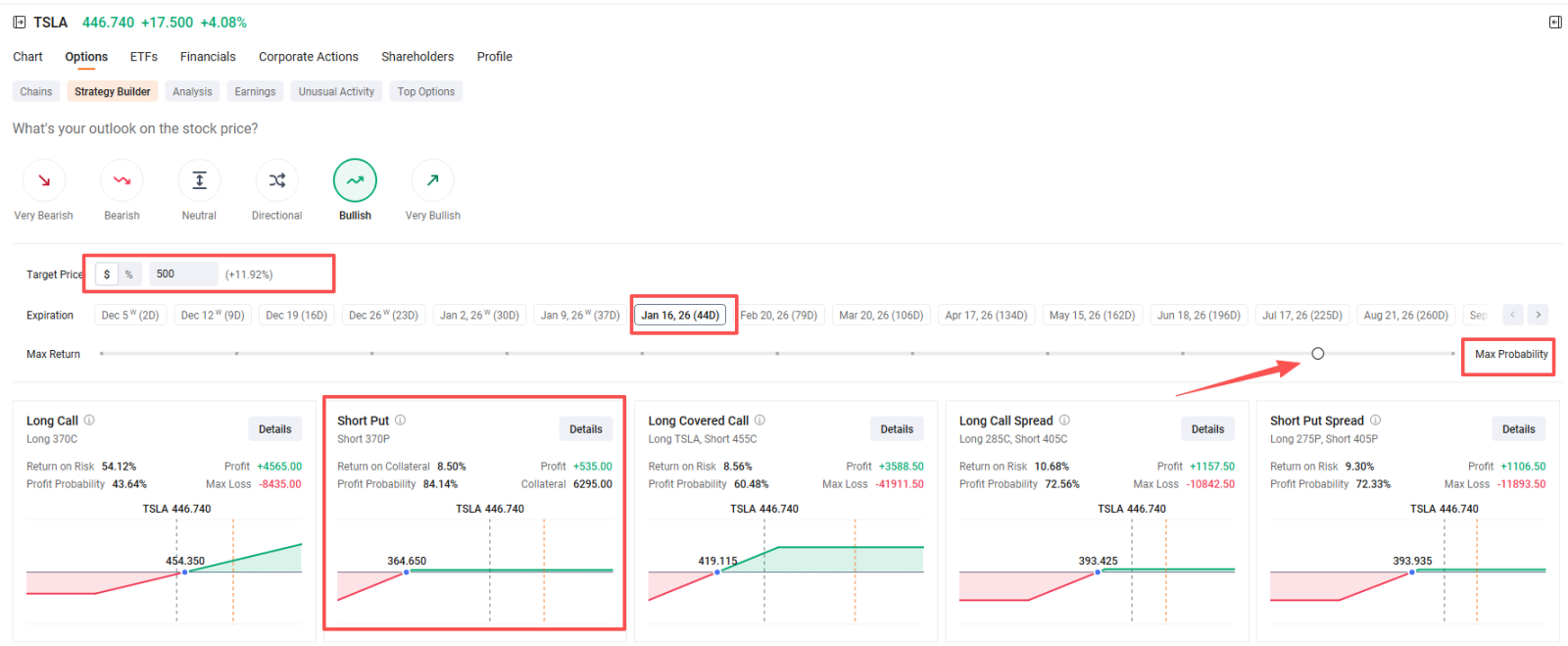Select the Bullish outlook icon
Image resolution: width=1568 pixels, height=646 pixels.
coord(355,180)
